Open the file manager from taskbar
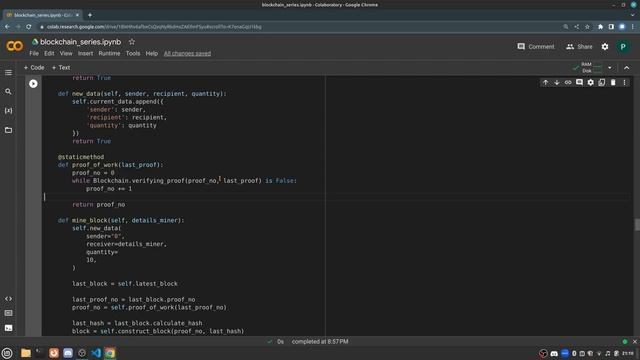This screenshot has height=360, width=640. [x=26, y=353]
